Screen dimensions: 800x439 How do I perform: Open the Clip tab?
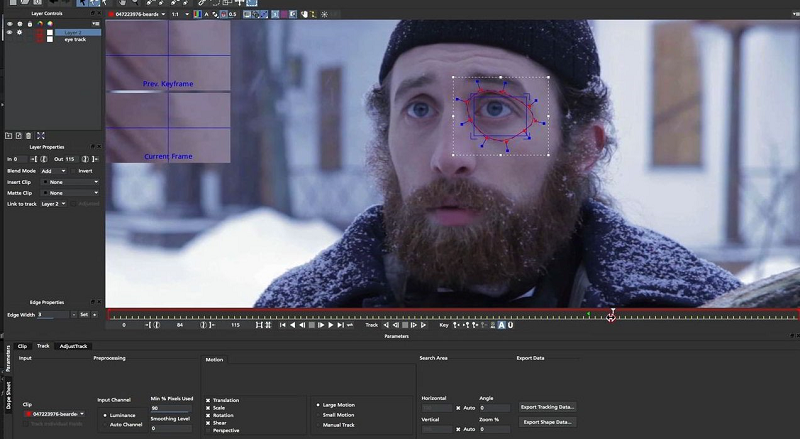[23, 346]
